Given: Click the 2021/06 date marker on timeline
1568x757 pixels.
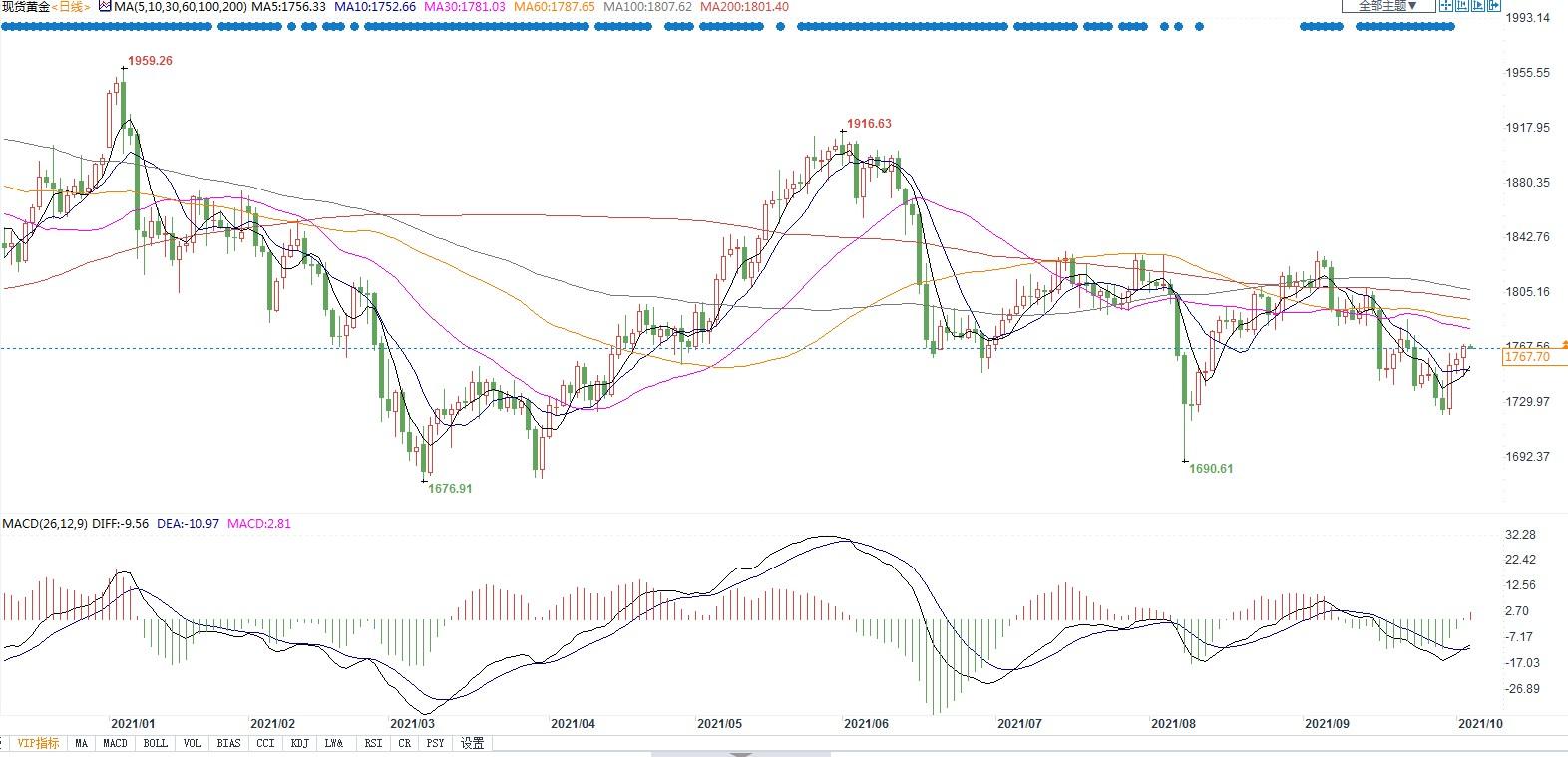Looking at the screenshot, I should click(x=865, y=724).
